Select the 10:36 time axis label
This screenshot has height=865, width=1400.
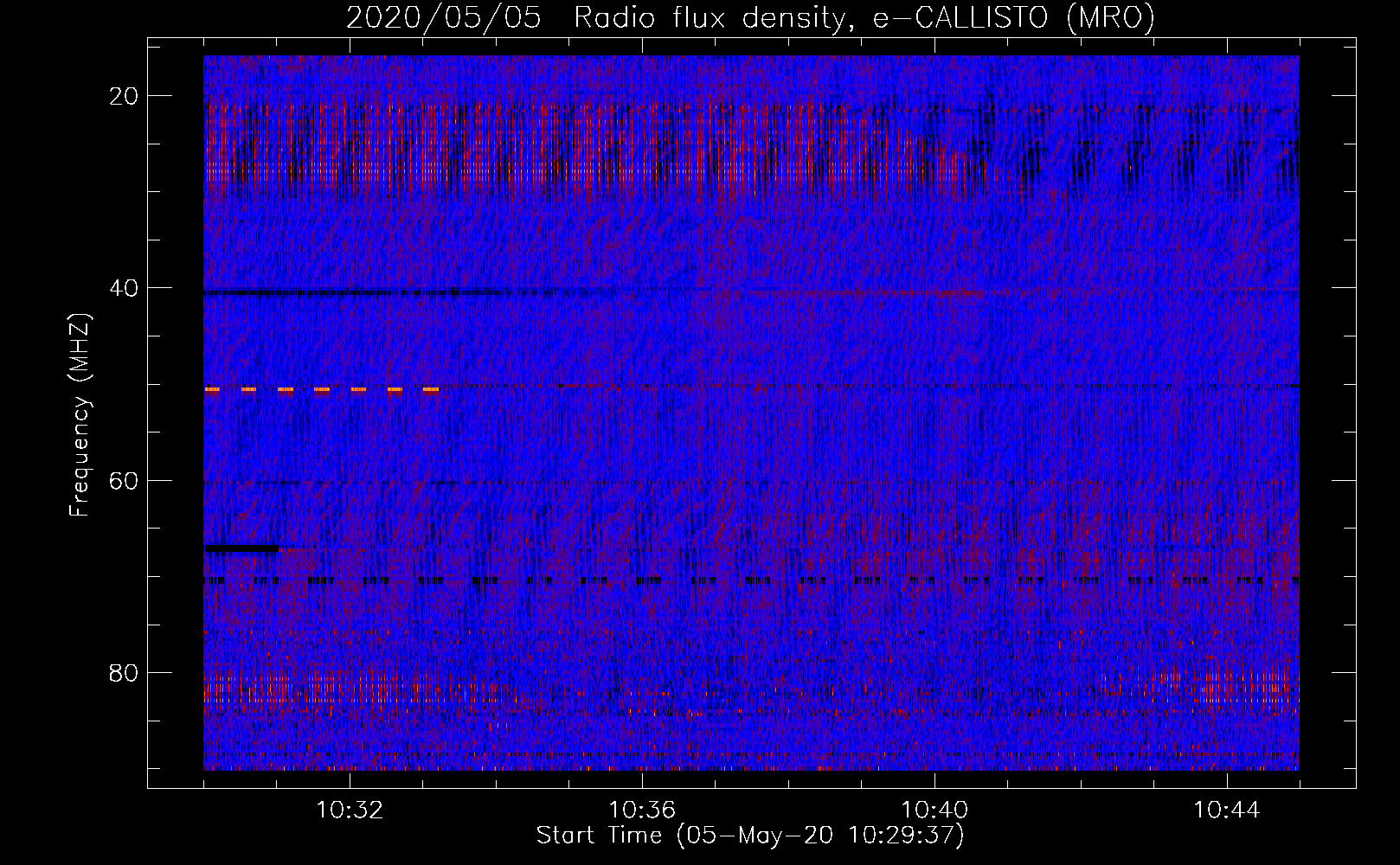pos(642,811)
